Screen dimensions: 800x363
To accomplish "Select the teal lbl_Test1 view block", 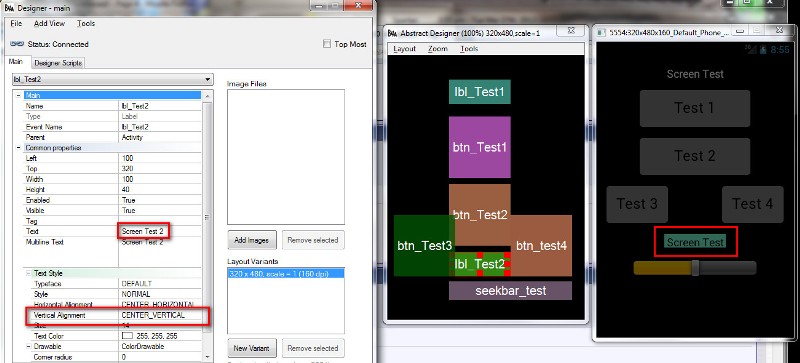I will [x=480, y=92].
